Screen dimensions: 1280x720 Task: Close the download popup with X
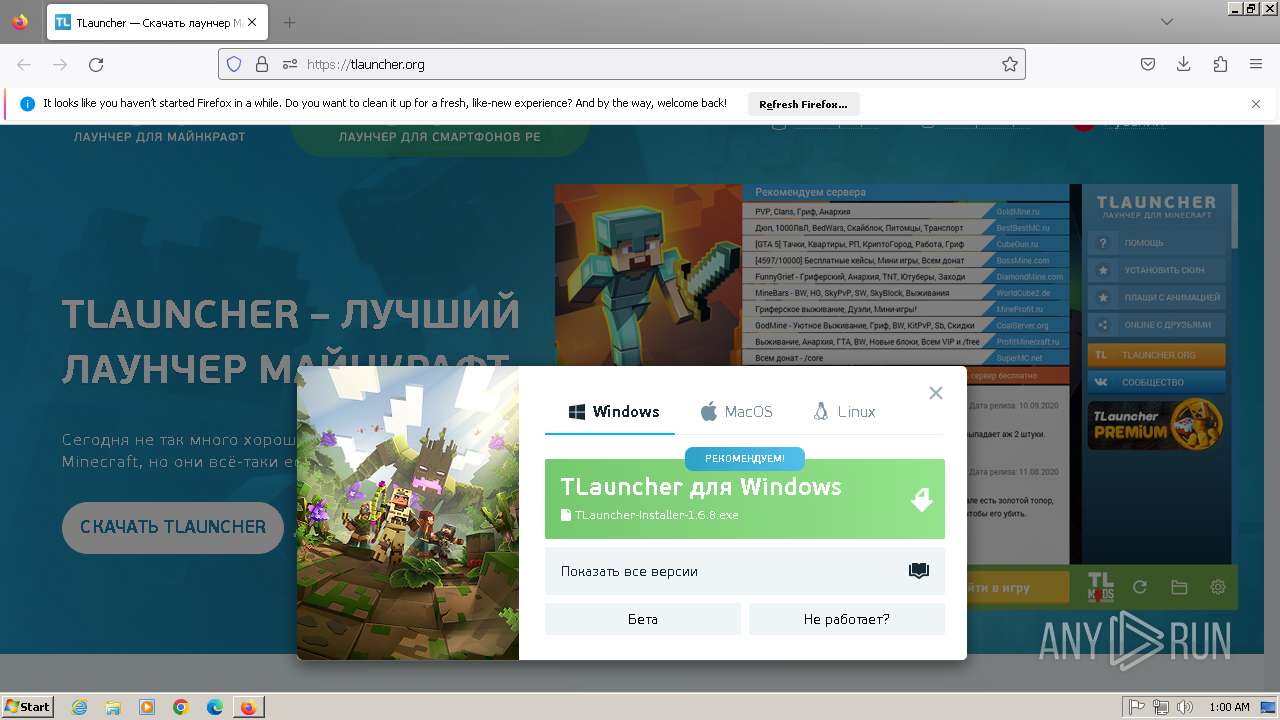(936, 393)
